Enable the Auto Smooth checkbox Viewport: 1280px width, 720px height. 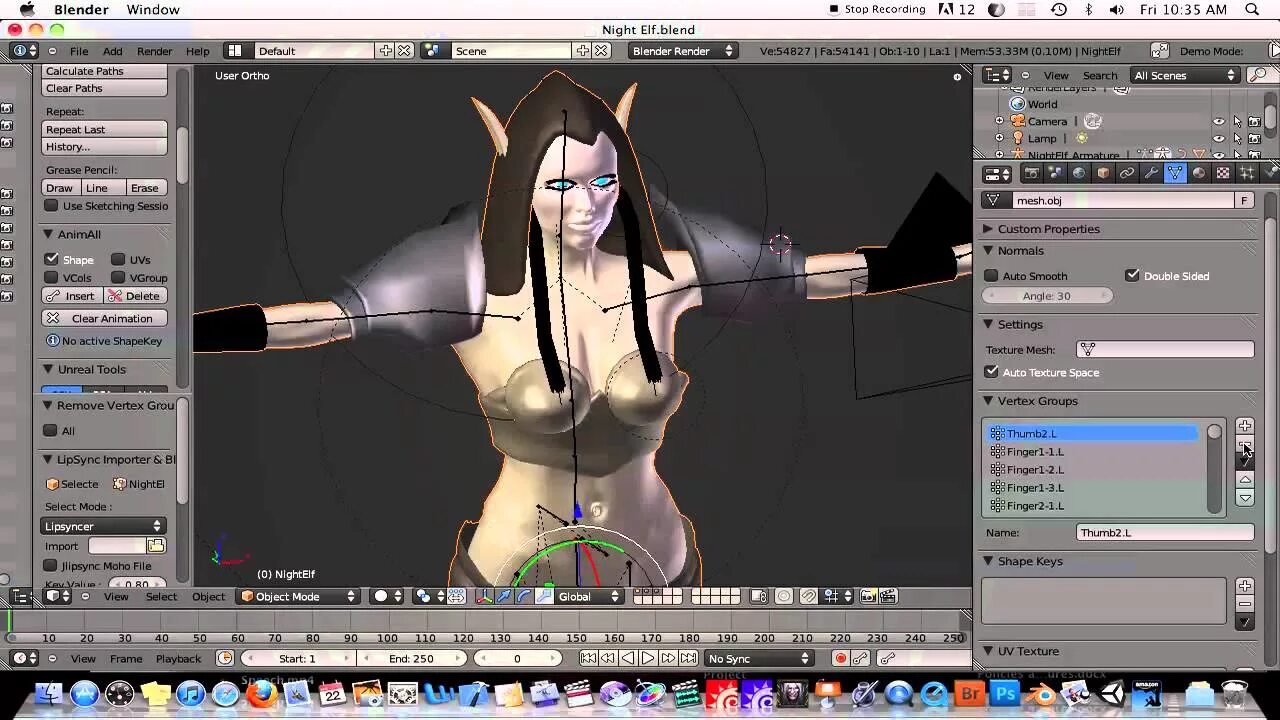[991, 275]
